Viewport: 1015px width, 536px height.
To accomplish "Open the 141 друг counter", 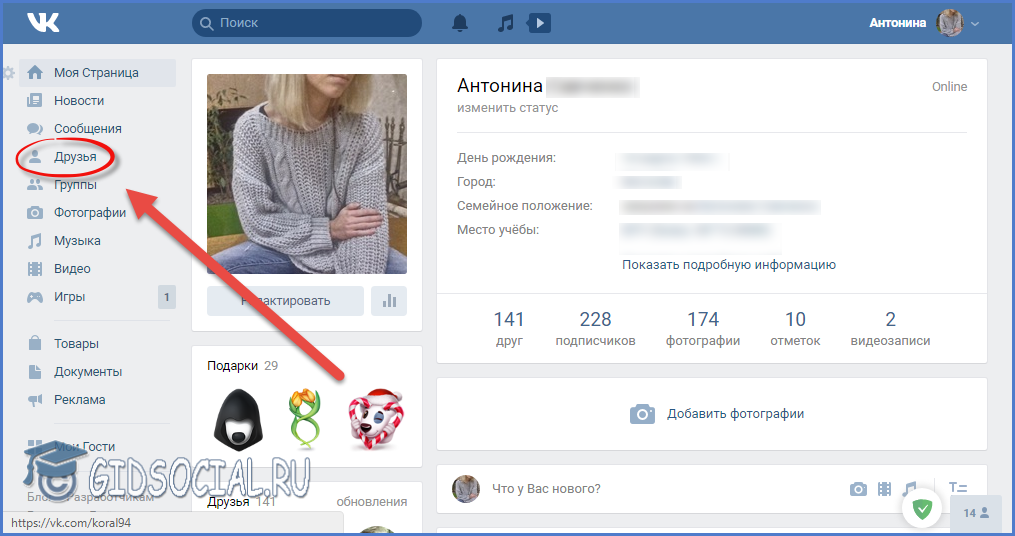I will pos(509,329).
